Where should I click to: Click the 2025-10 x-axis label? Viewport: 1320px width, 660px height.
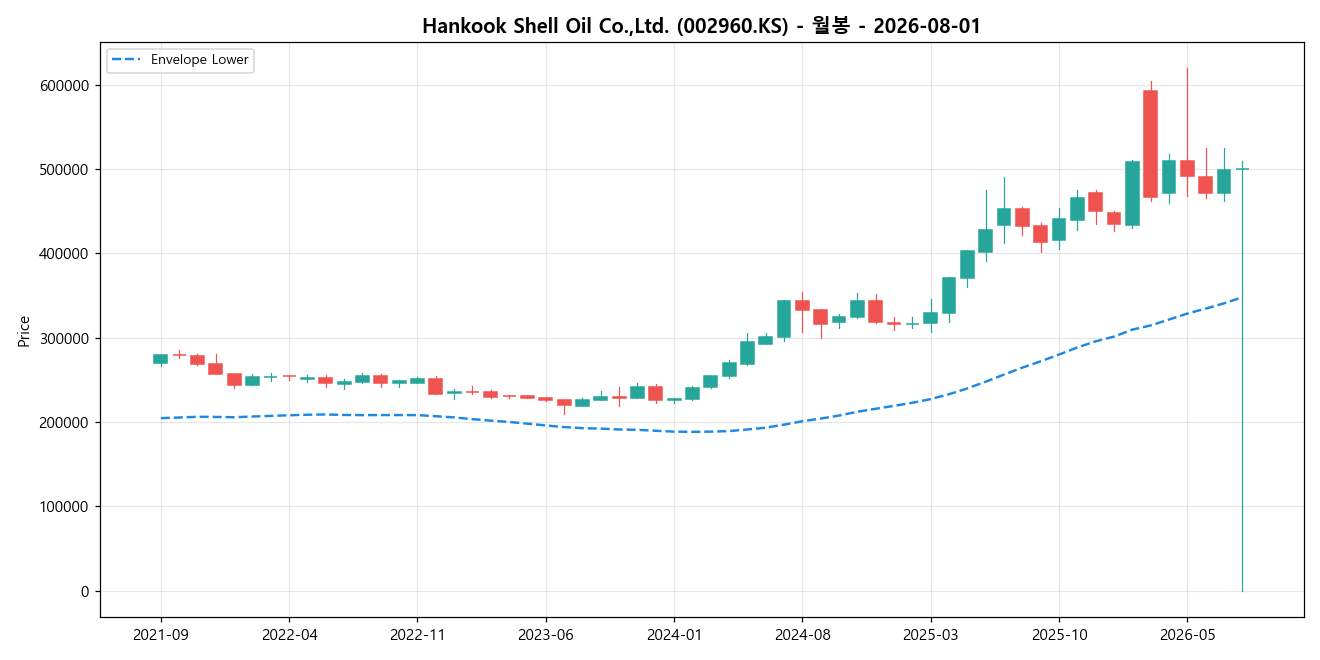point(1058,634)
